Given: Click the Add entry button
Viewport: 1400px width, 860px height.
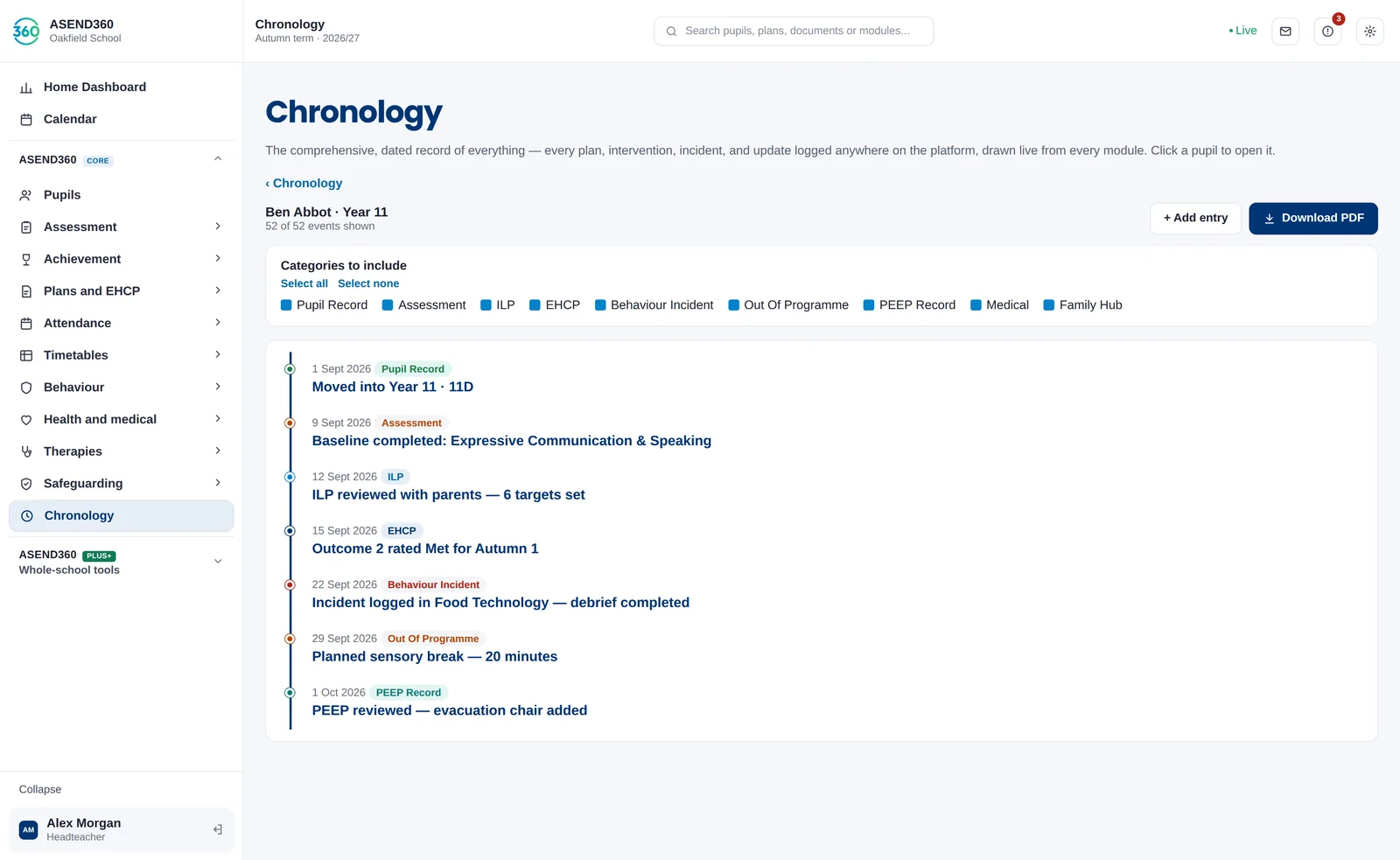Looking at the screenshot, I should tap(1195, 219).
